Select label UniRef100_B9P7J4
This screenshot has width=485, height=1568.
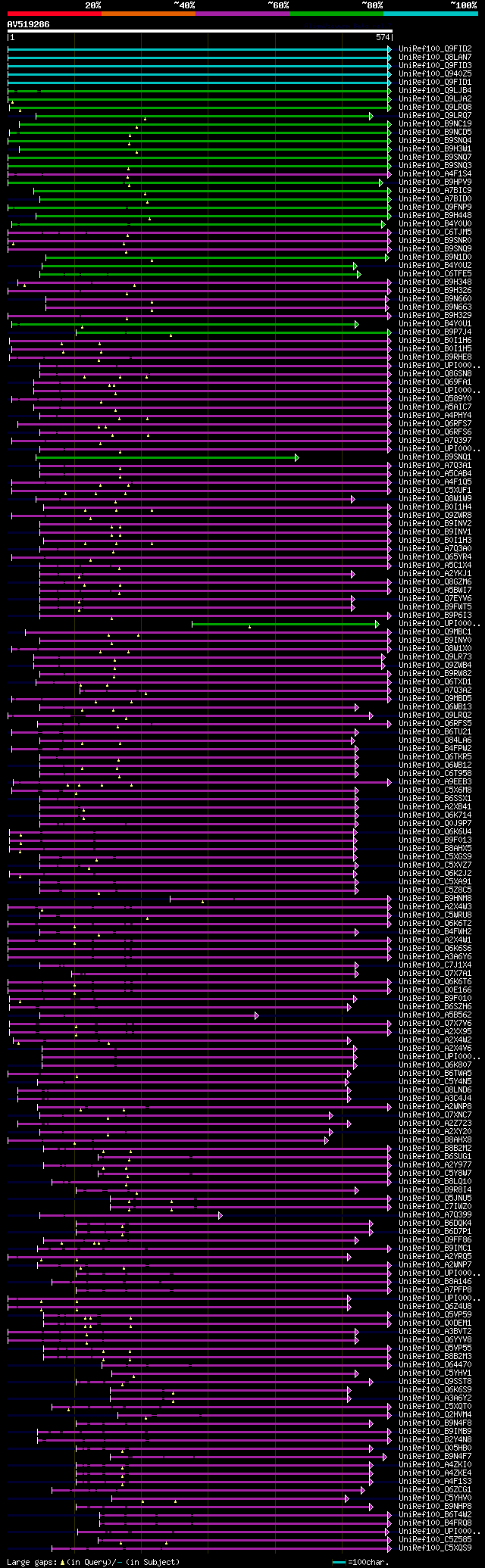(435, 332)
